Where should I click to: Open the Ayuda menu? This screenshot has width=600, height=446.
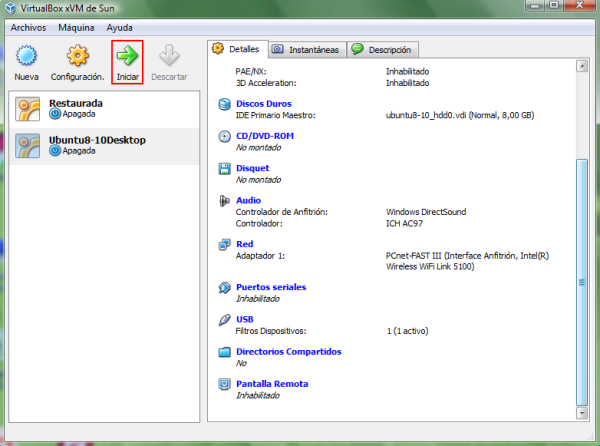pyautogui.click(x=119, y=28)
